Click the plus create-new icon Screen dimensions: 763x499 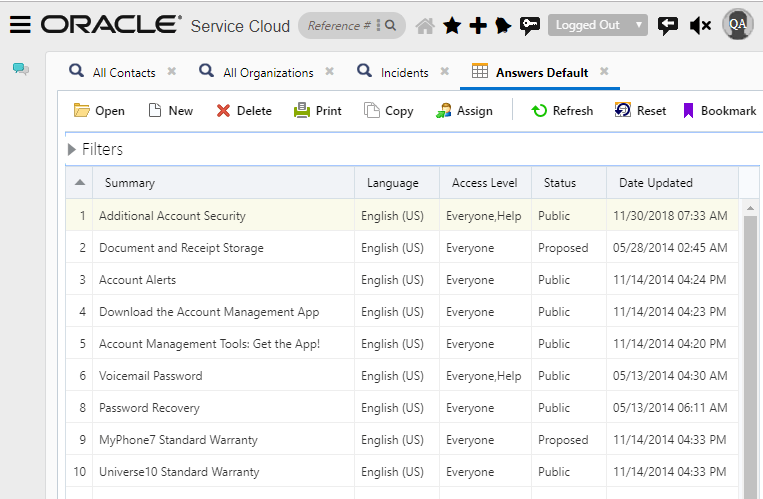478,25
